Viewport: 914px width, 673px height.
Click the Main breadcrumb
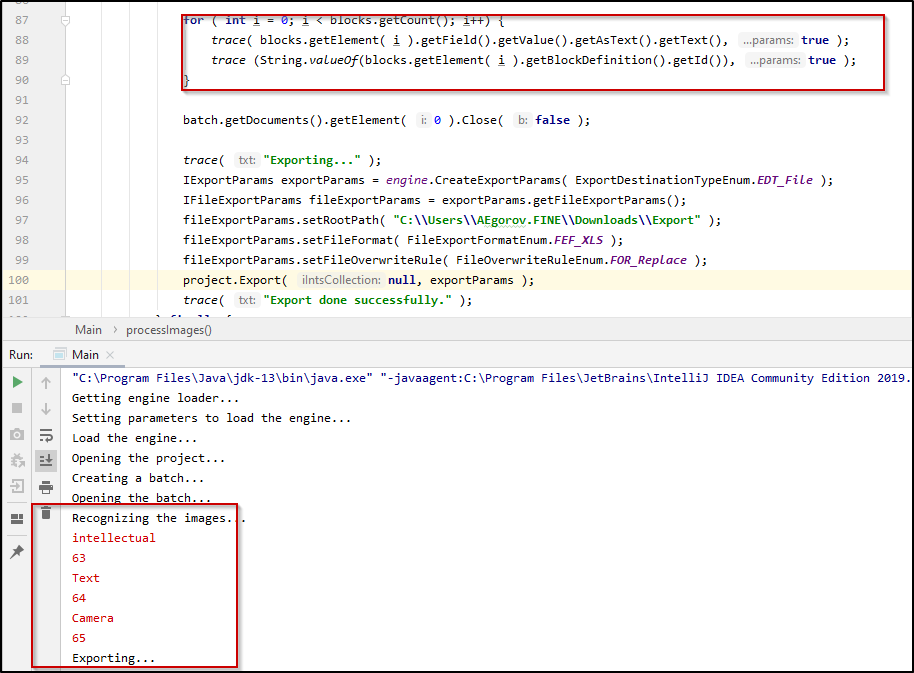88,330
